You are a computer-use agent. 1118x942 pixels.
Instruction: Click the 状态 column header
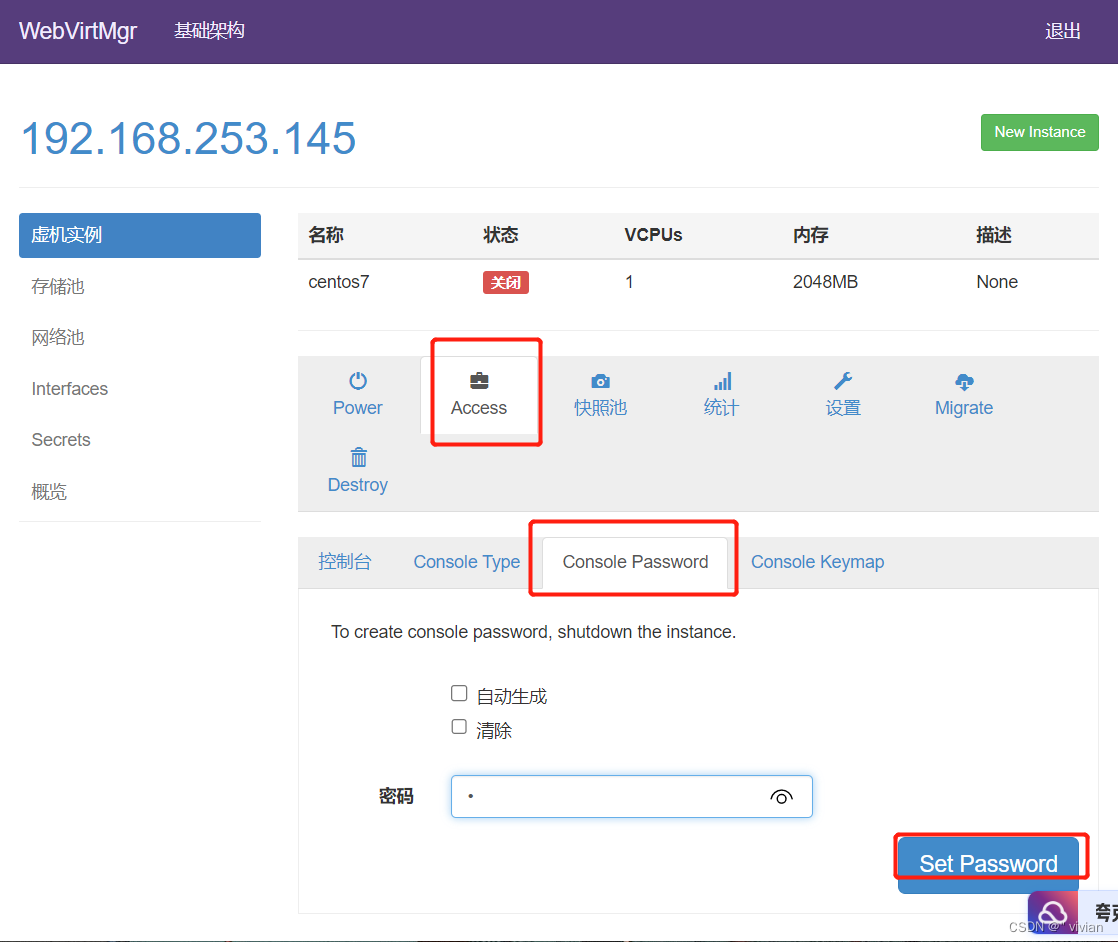pos(501,235)
